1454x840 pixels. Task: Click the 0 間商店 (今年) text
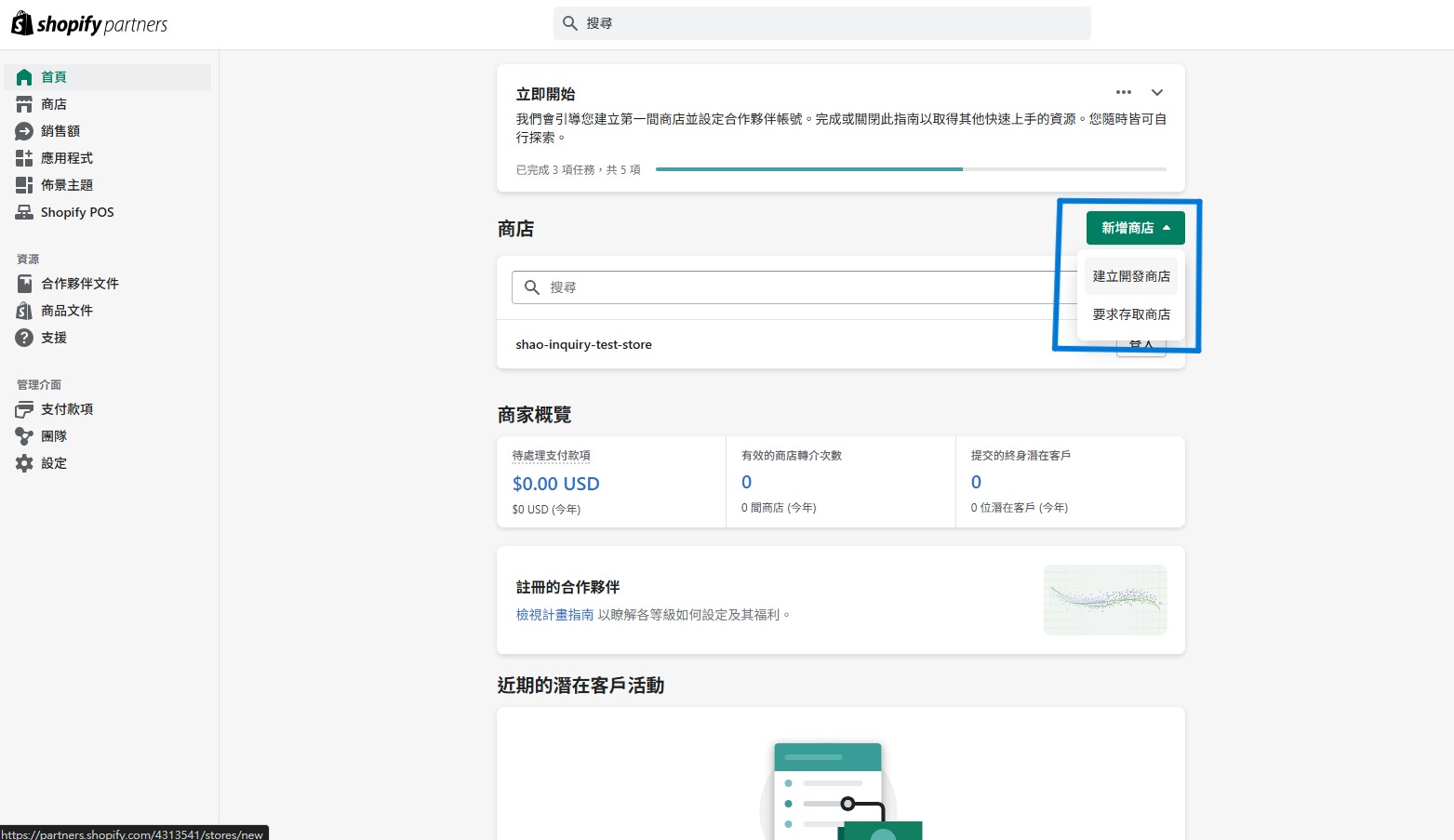[x=779, y=508]
